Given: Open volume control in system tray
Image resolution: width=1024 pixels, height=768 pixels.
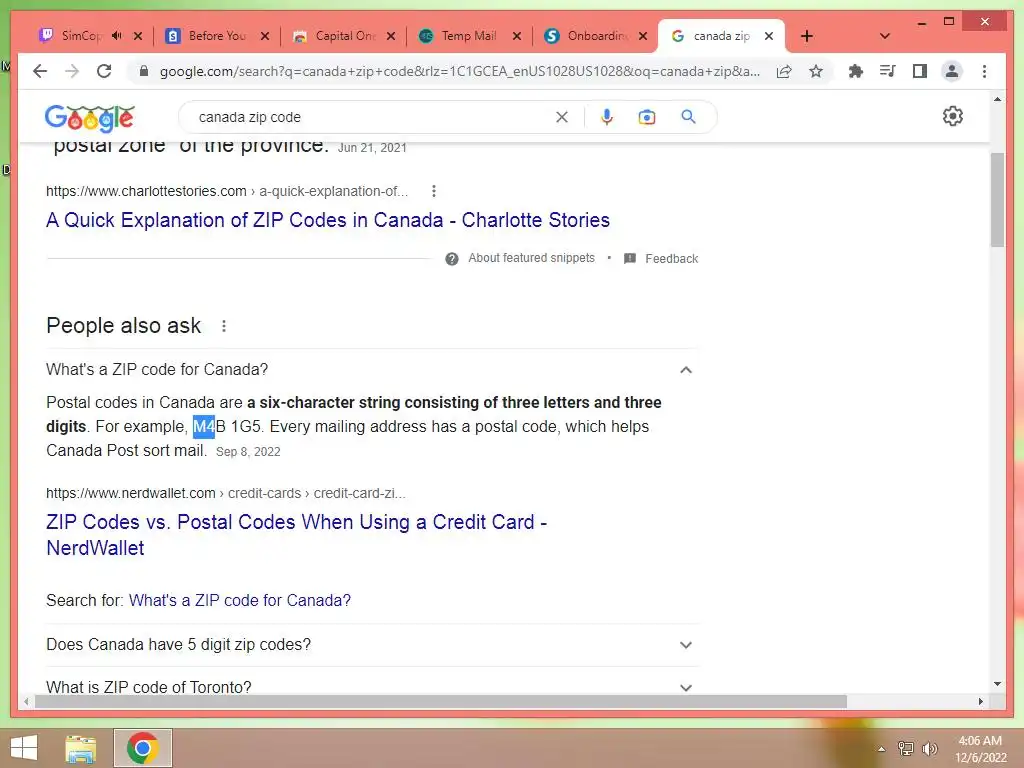Looking at the screenshot, I should coord(929,748).
